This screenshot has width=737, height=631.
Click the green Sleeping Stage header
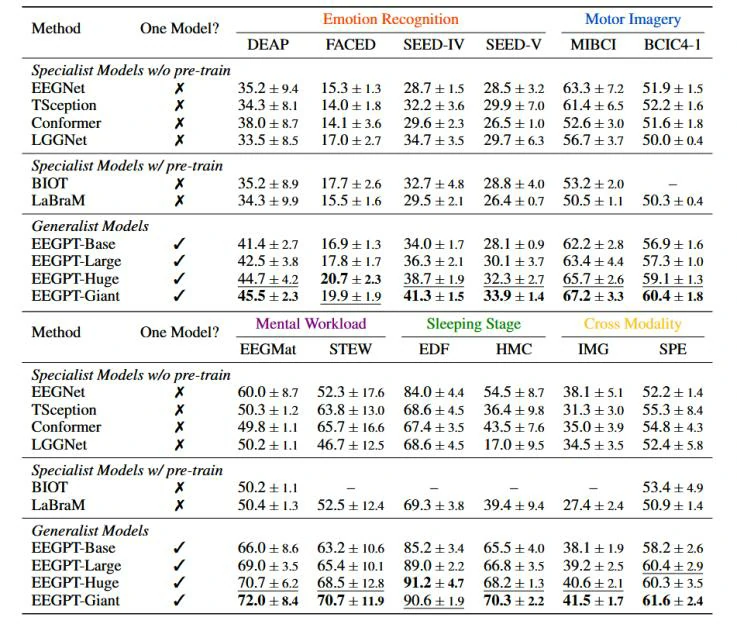(x=474, y=323)
